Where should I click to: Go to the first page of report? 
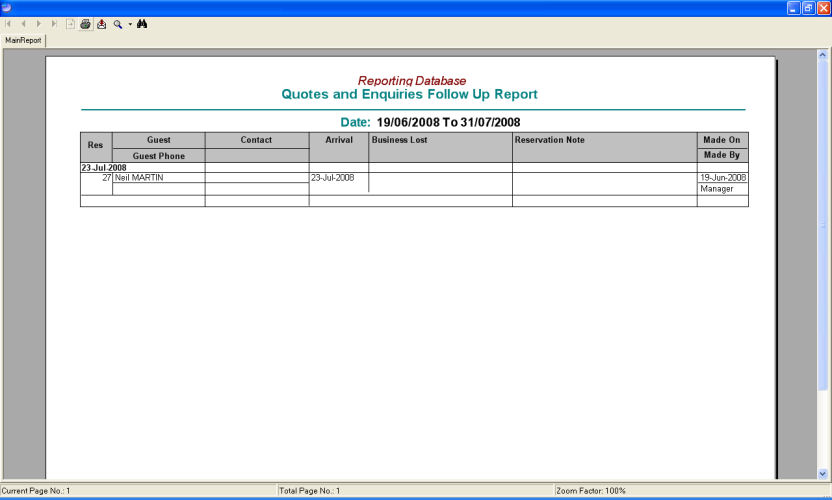8,24
